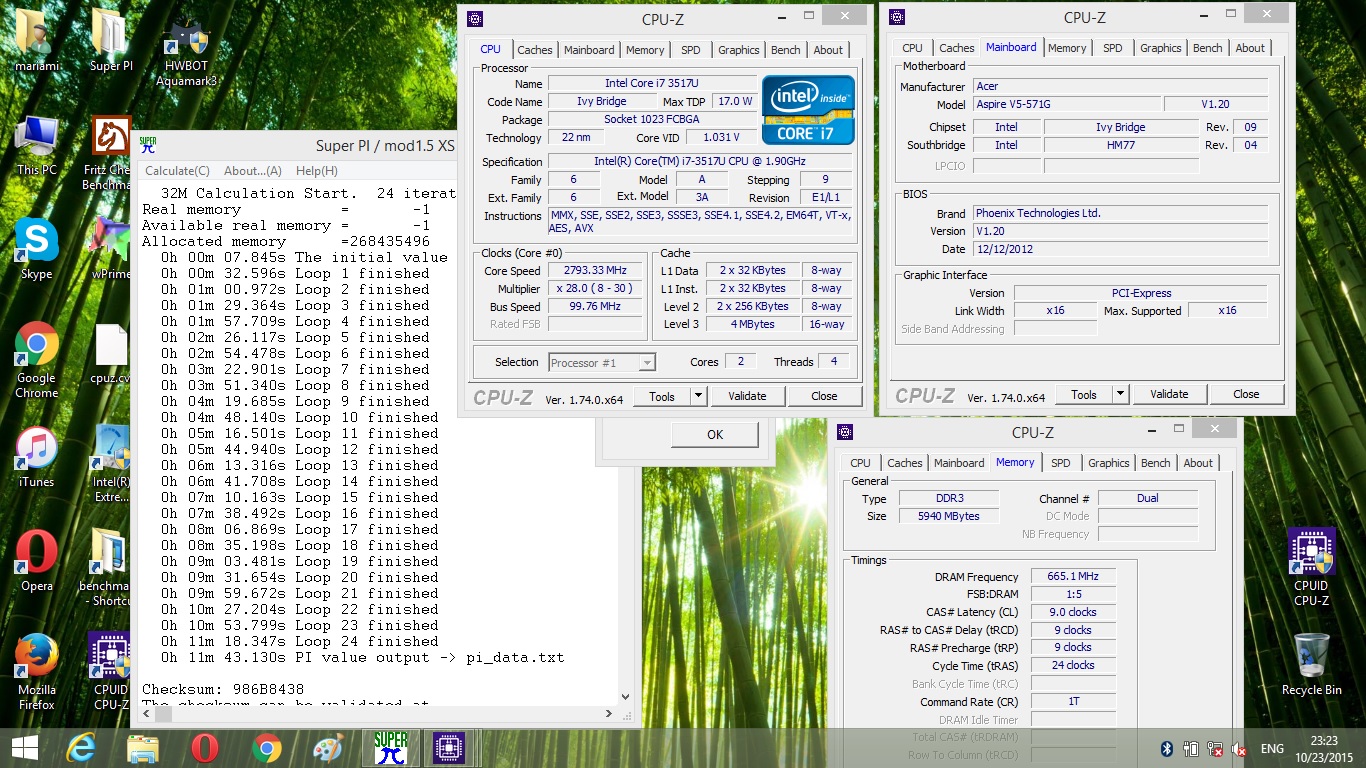Click Close button in Mainboard window
This screenshot has width=1366, height=768.
click(1246, 394)
